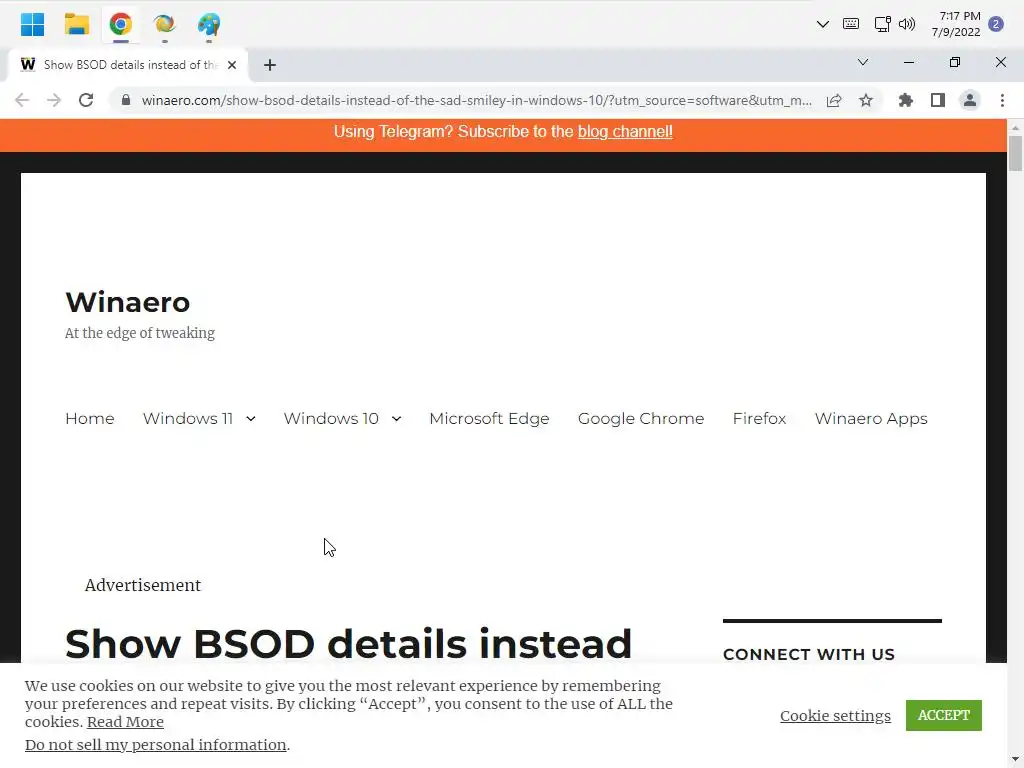Screen dimensions: 1024x768
Task: Open the Windows 10 menu item
Action: pos(331,419)
